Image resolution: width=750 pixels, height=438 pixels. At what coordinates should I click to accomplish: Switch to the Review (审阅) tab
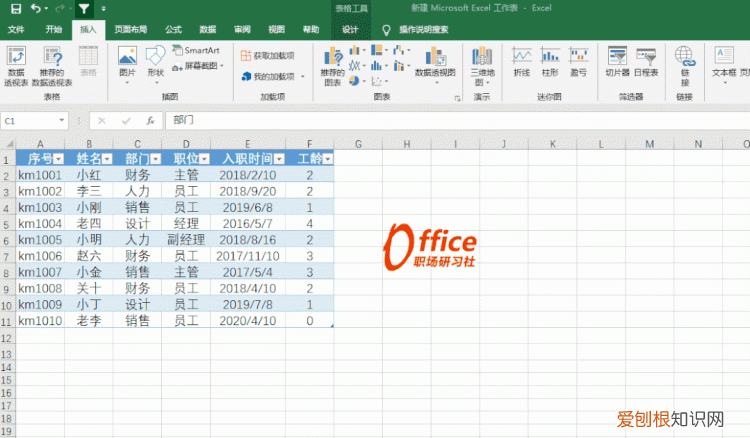click(242, 30)
